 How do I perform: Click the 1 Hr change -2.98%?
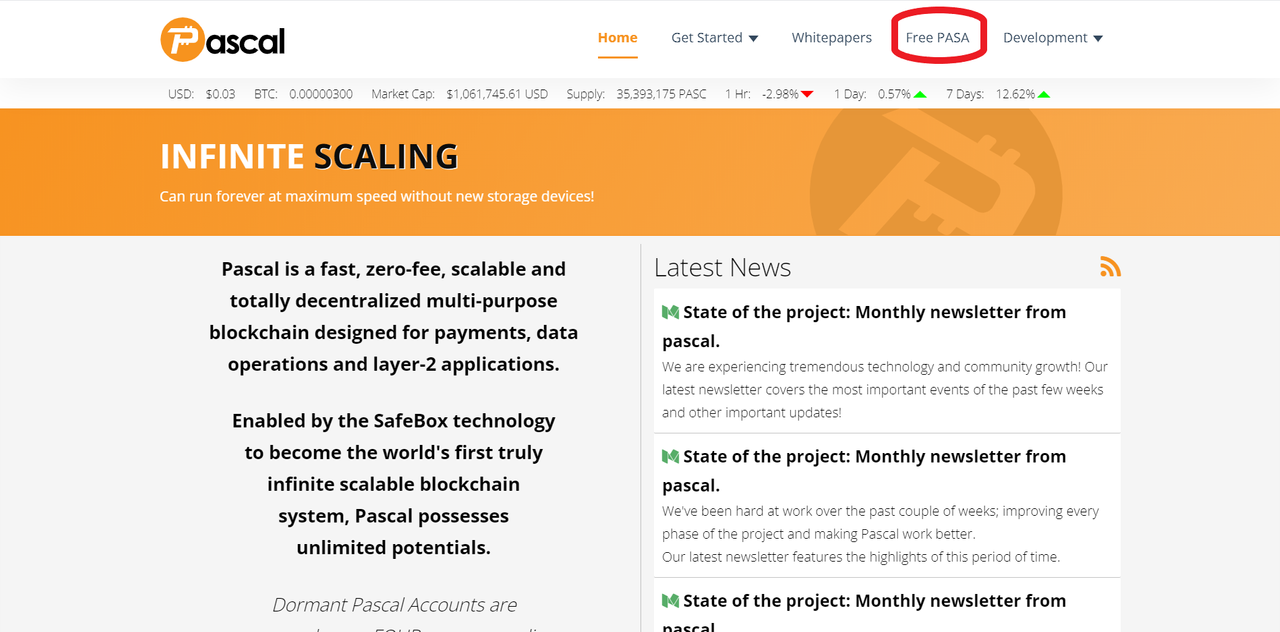click(780, 94)
